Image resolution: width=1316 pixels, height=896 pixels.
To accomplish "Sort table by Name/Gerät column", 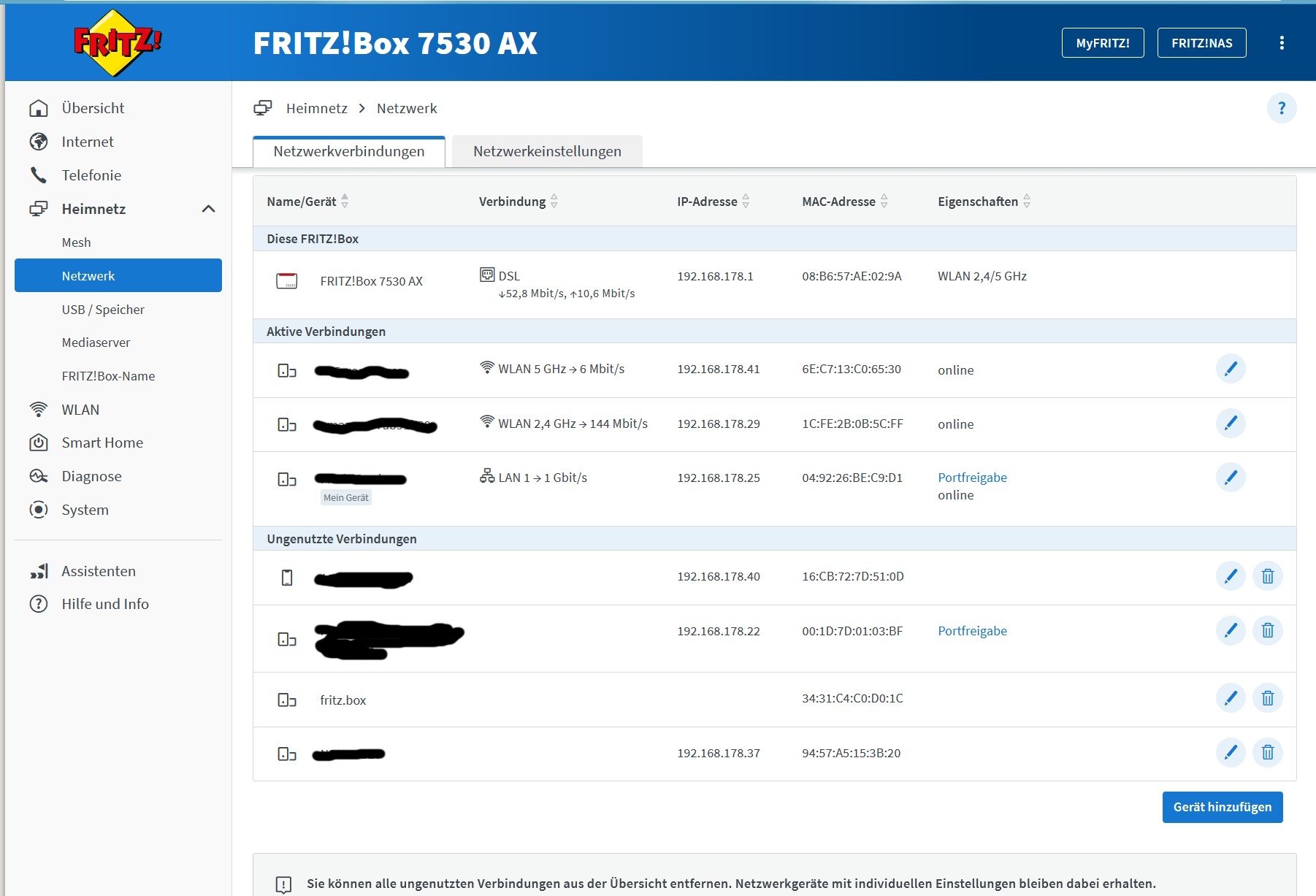I will click(x=307, y=201).
